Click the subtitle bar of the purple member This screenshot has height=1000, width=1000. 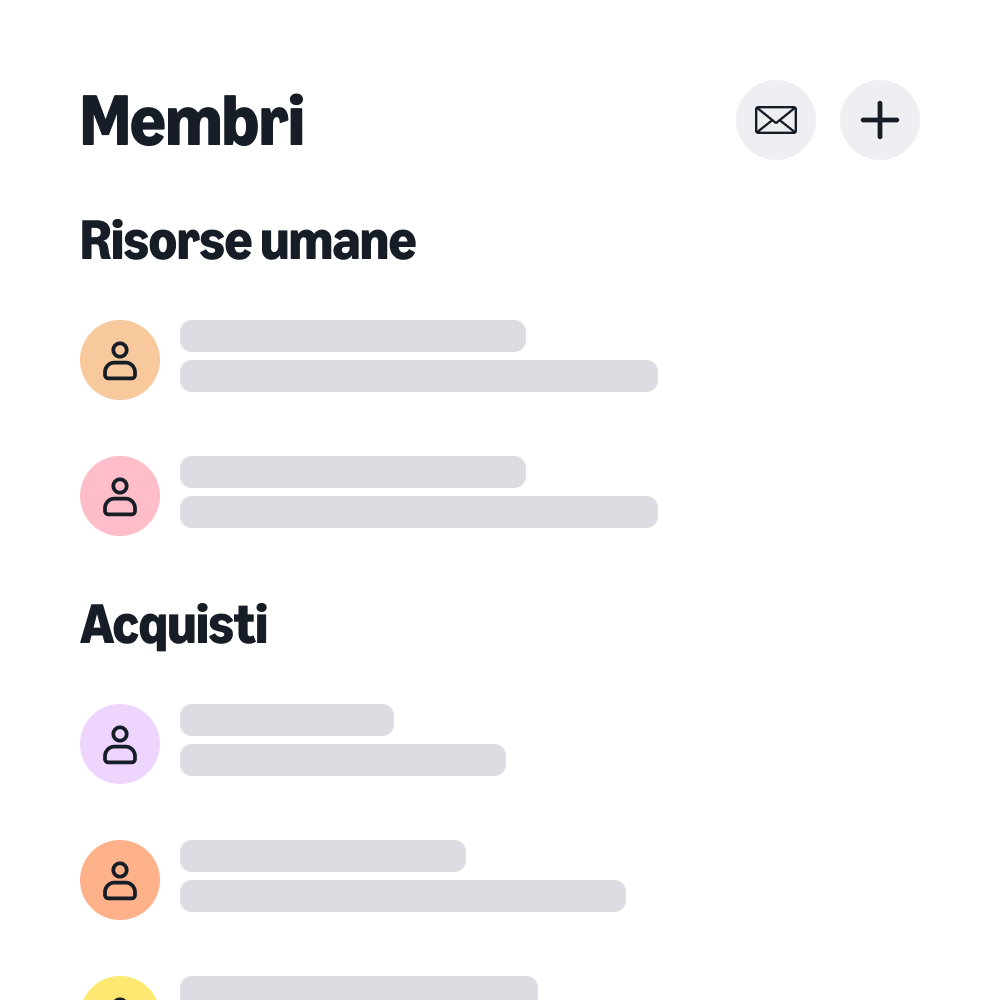point(342,760)
